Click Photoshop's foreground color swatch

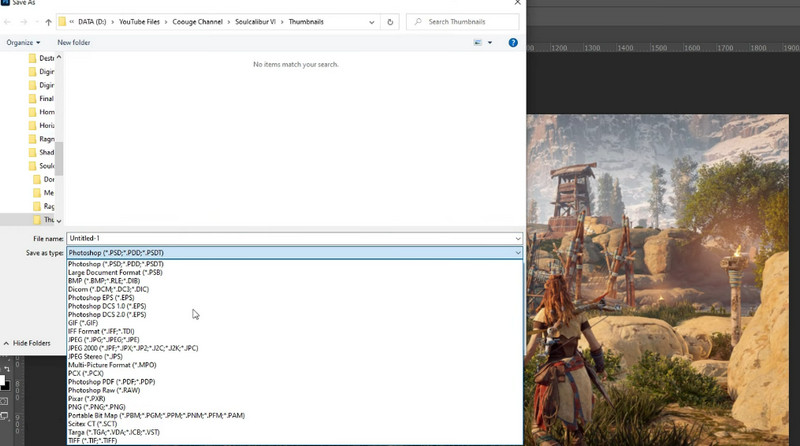click(x=2, y=381)
